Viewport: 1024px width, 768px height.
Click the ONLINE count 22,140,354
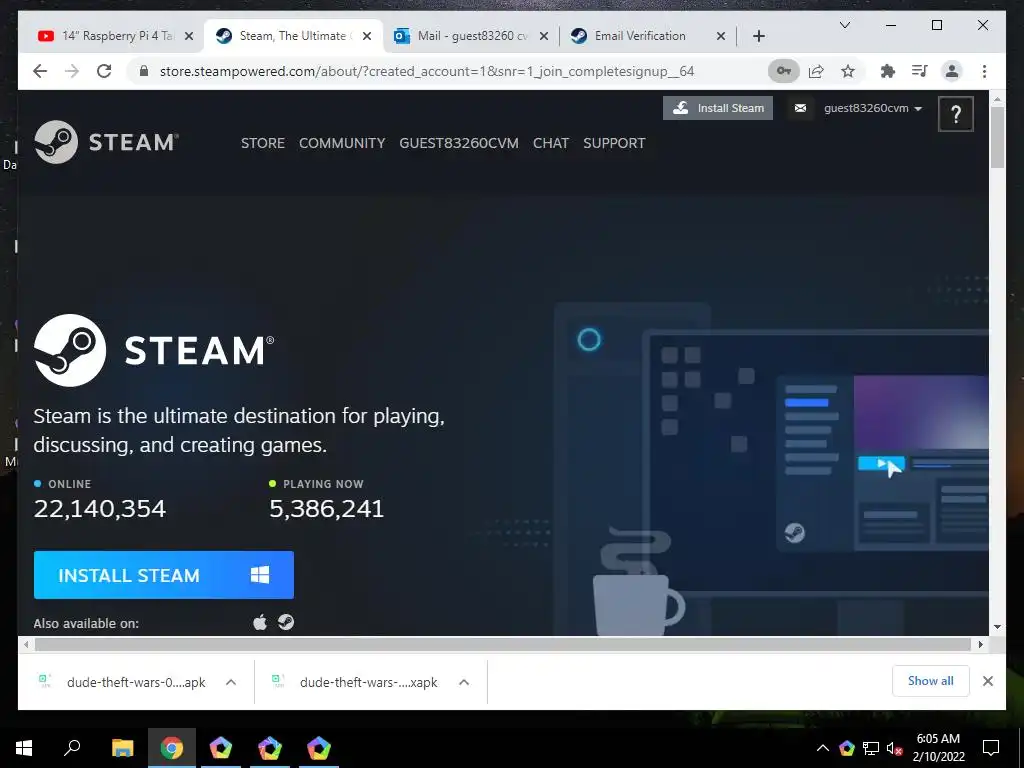[100, 509]
